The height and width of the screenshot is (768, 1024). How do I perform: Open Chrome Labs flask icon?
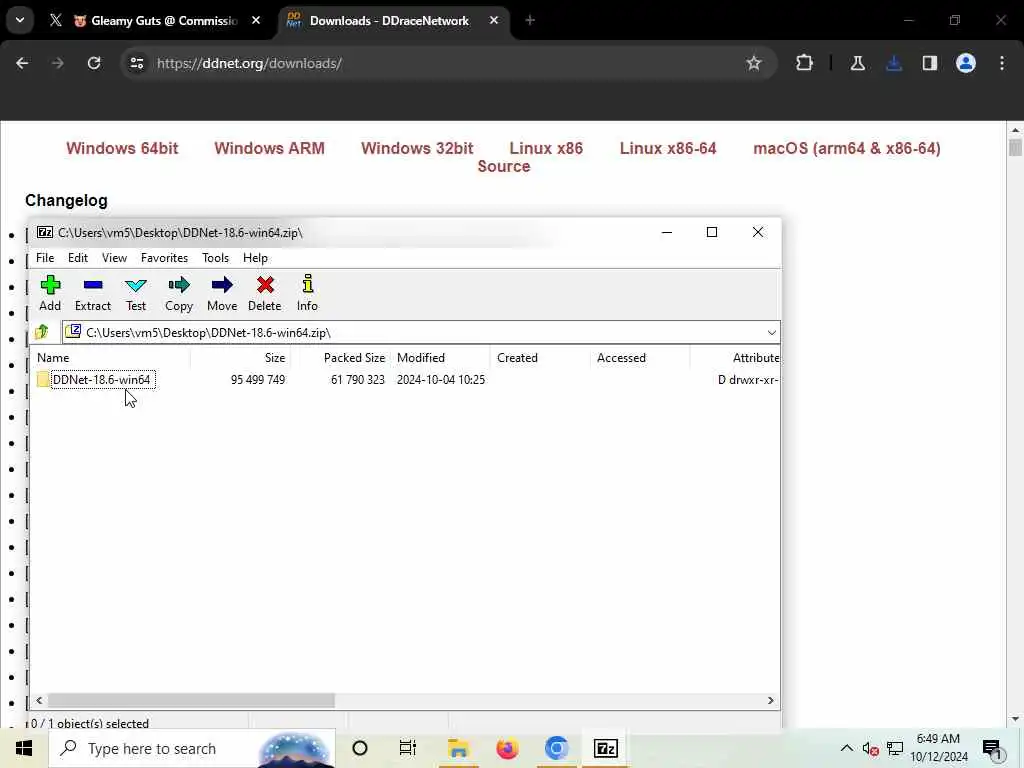coord(857,63)
